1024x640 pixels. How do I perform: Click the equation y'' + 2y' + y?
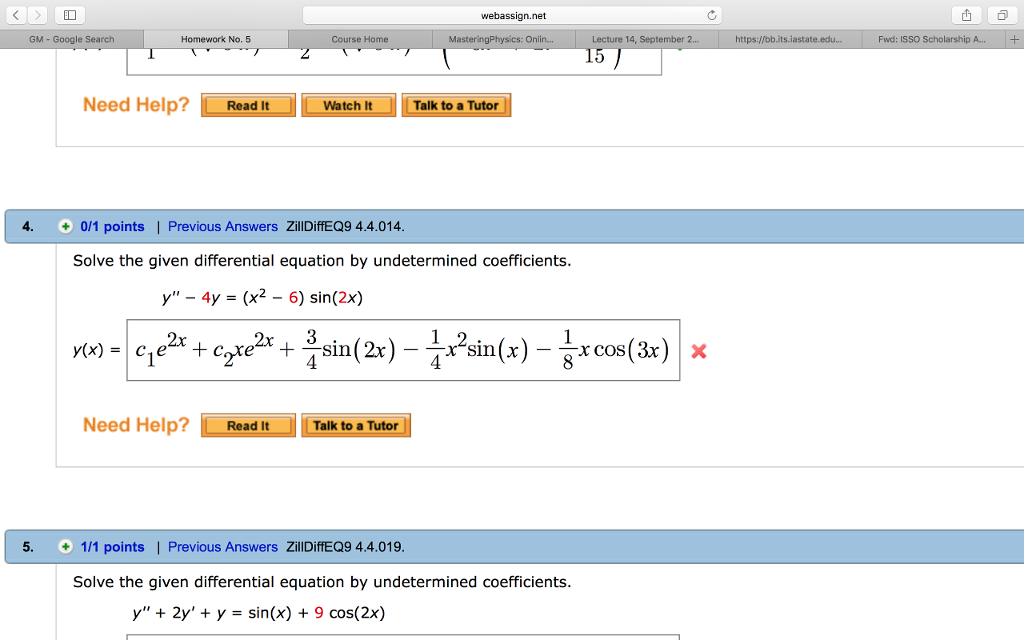tap(259, 613)
